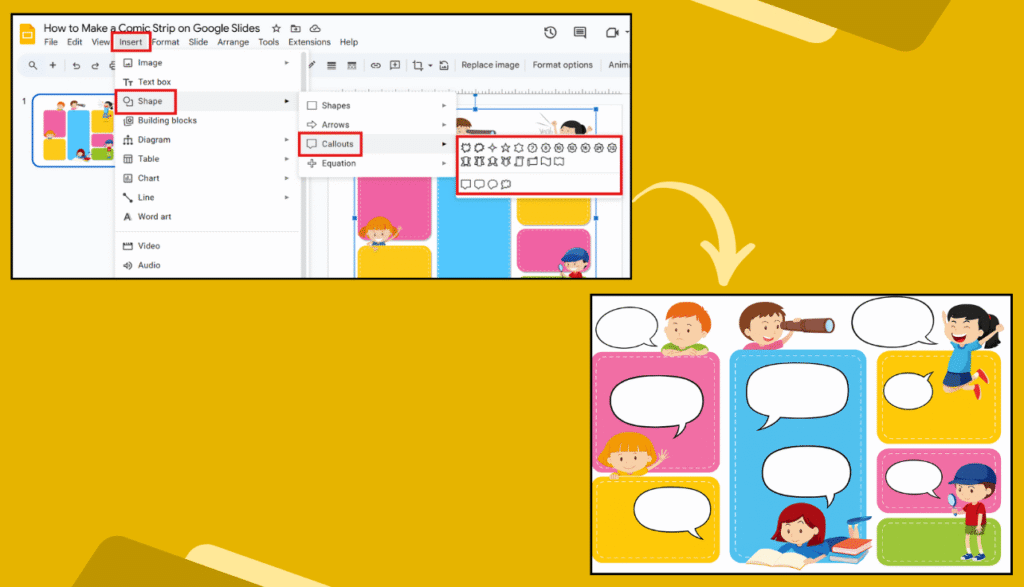Choose Video from Insert menu

pos(208,246)
